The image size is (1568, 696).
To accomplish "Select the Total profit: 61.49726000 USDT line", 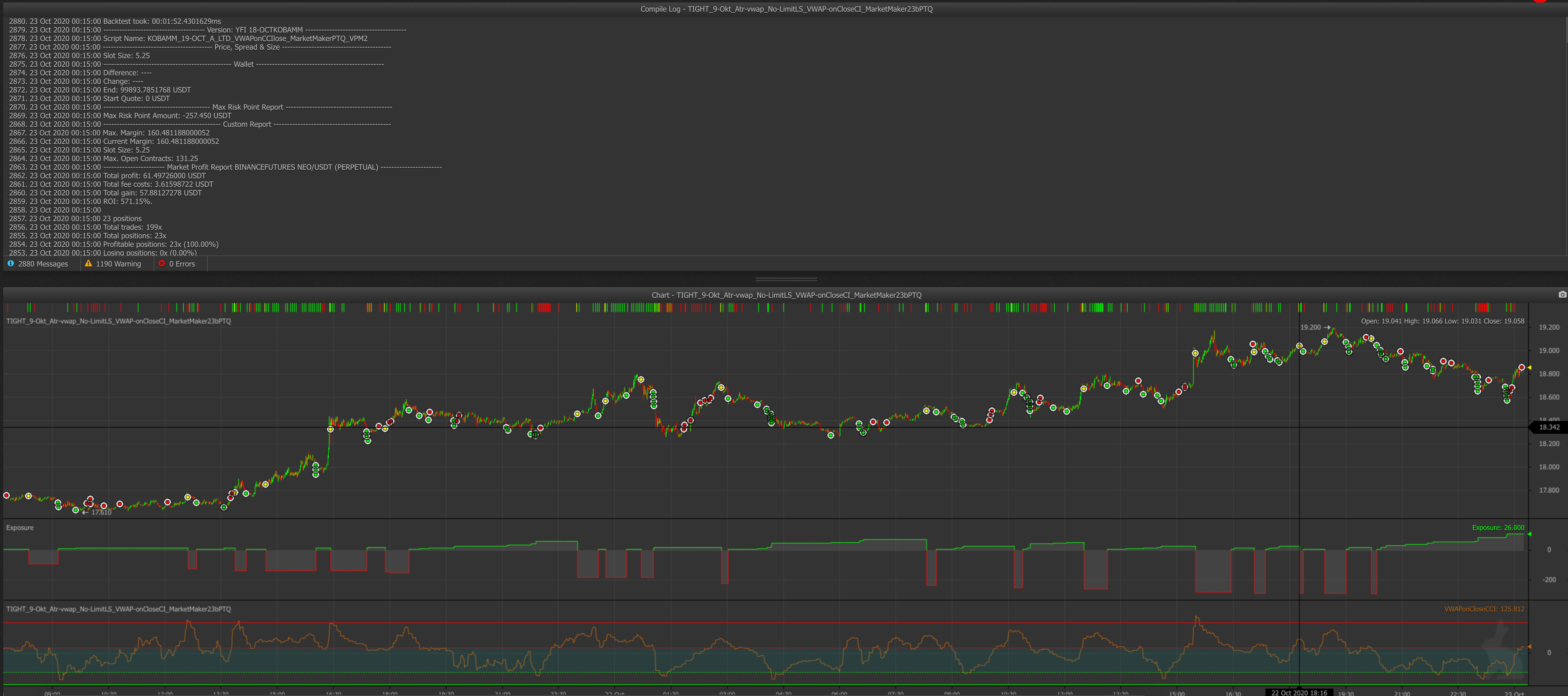I will [107, 176].
